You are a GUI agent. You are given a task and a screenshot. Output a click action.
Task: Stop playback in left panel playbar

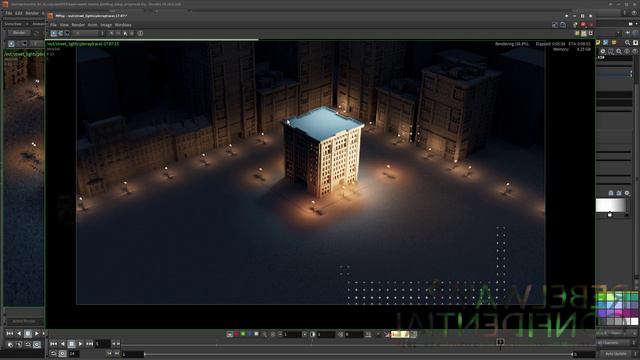[28, 334]
